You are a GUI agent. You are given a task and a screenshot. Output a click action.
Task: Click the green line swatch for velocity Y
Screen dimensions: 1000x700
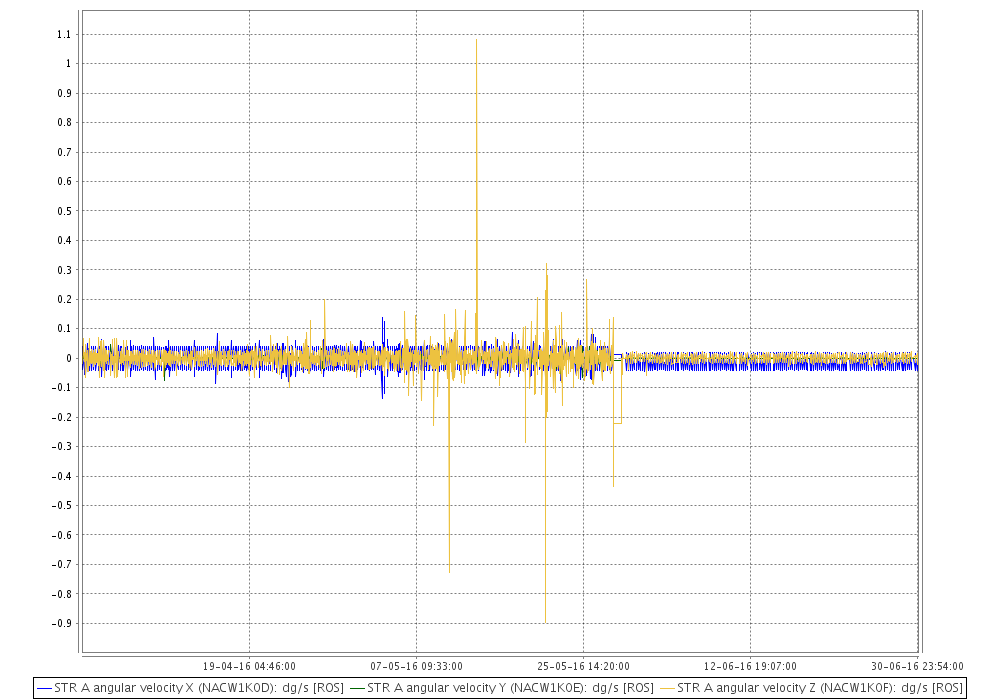click(x=358, y=689)
